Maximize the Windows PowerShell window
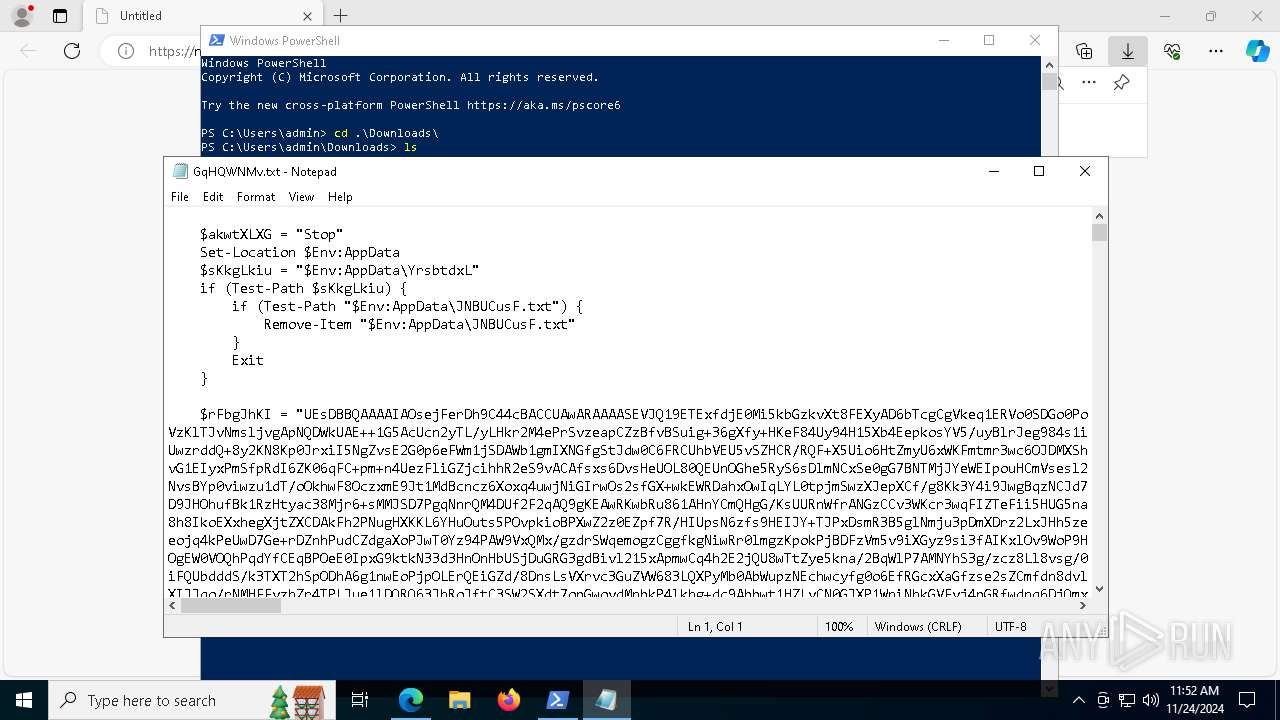The height and width of the screenshot is (720, 1280). point(989,40)
